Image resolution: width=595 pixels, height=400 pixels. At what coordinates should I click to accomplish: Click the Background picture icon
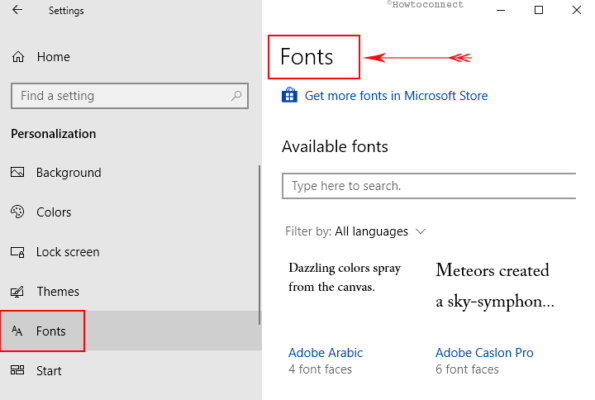17,172
